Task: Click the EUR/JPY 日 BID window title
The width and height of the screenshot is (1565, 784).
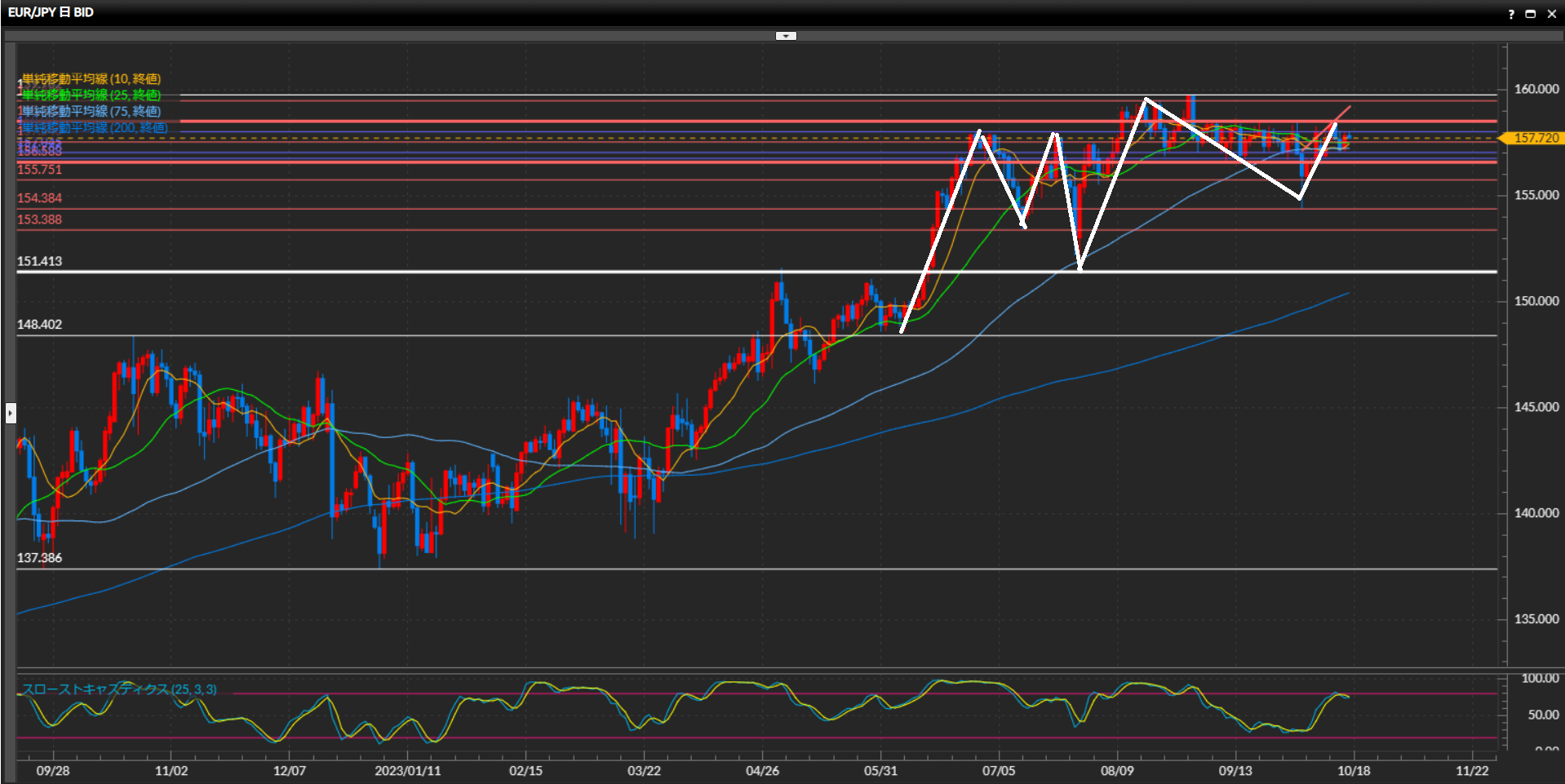Action: (51, 12)
